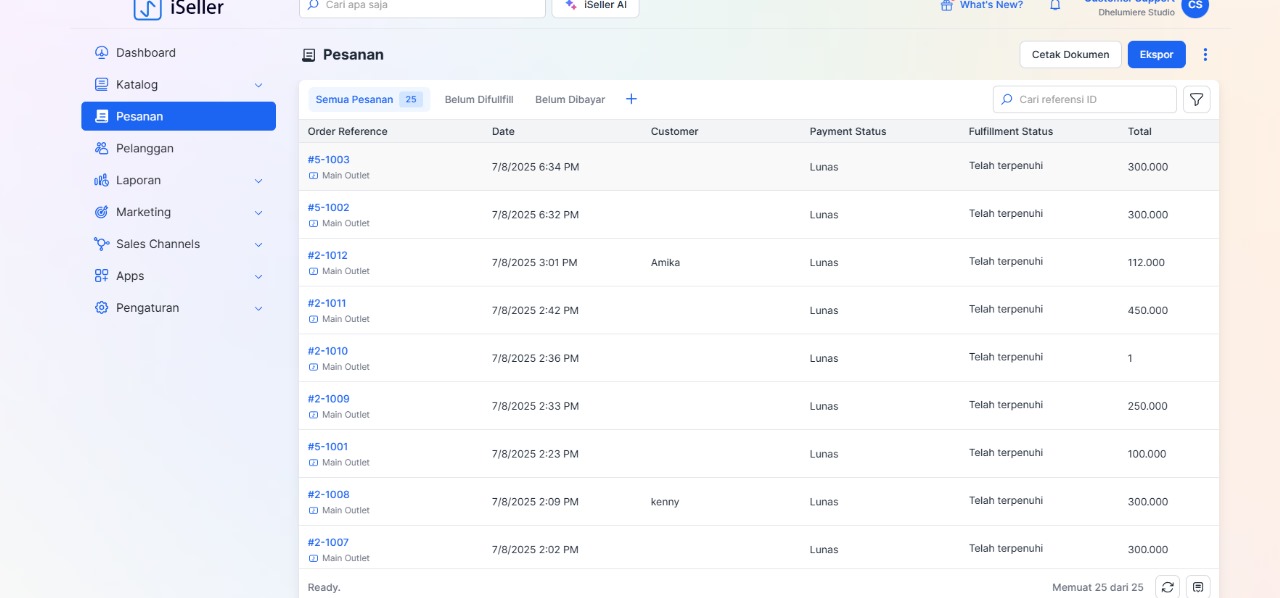Image resolution: width=1280 pixels, height=598 pixels.
Task: Open the What's New link
Action: (x=991, y=5)
